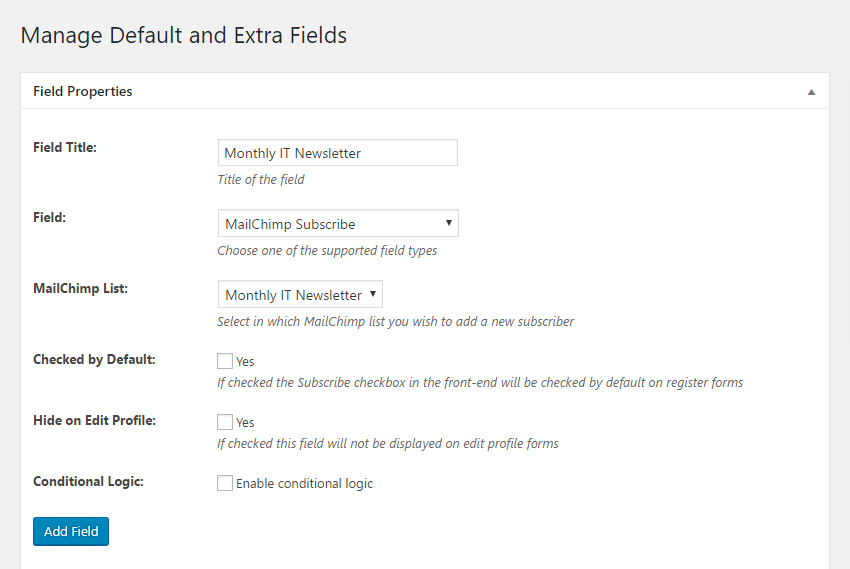
Task: Collapse the Field Properties panel arrow
Action: tap(811, 92)
